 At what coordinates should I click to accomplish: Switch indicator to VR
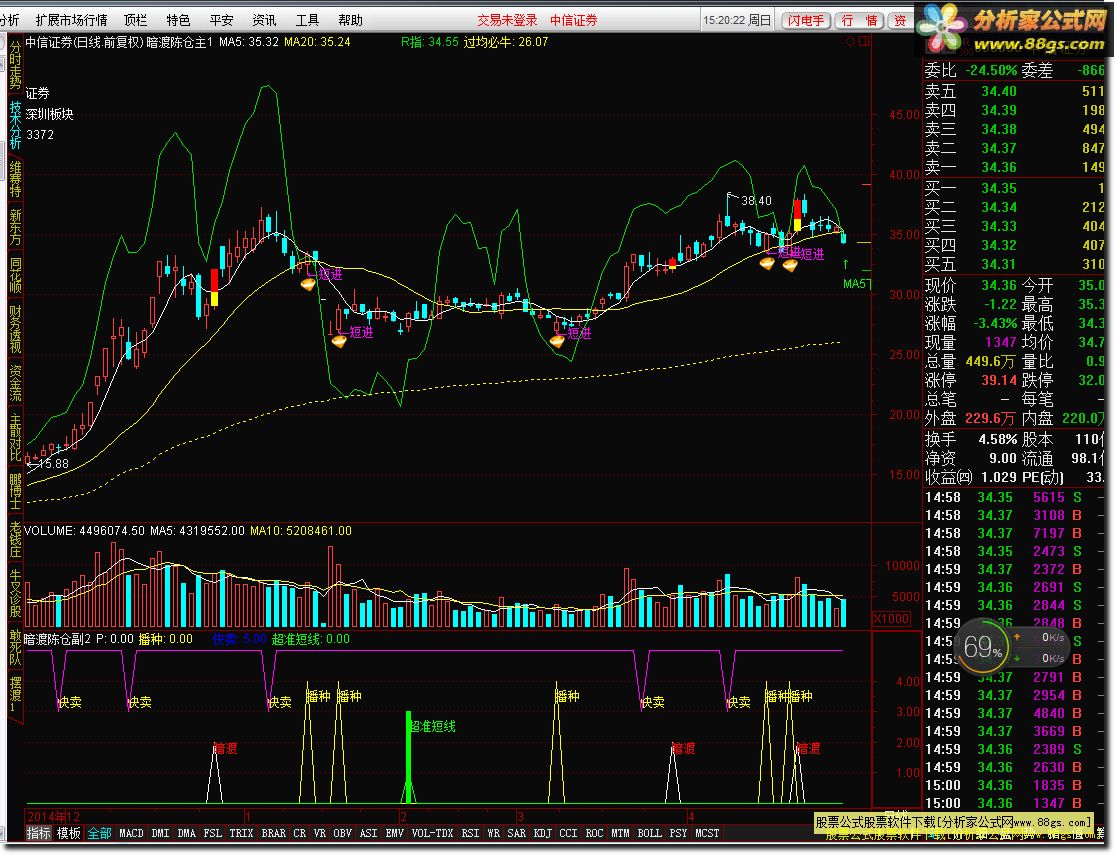tap(320, 833)
